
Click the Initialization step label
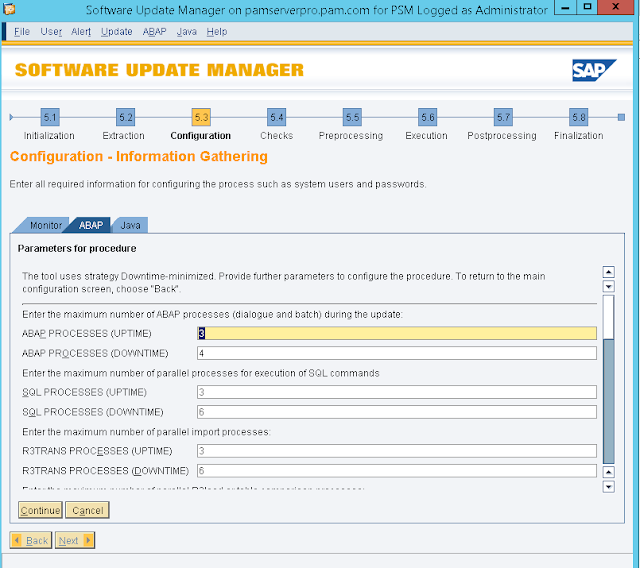click(49, 136)
